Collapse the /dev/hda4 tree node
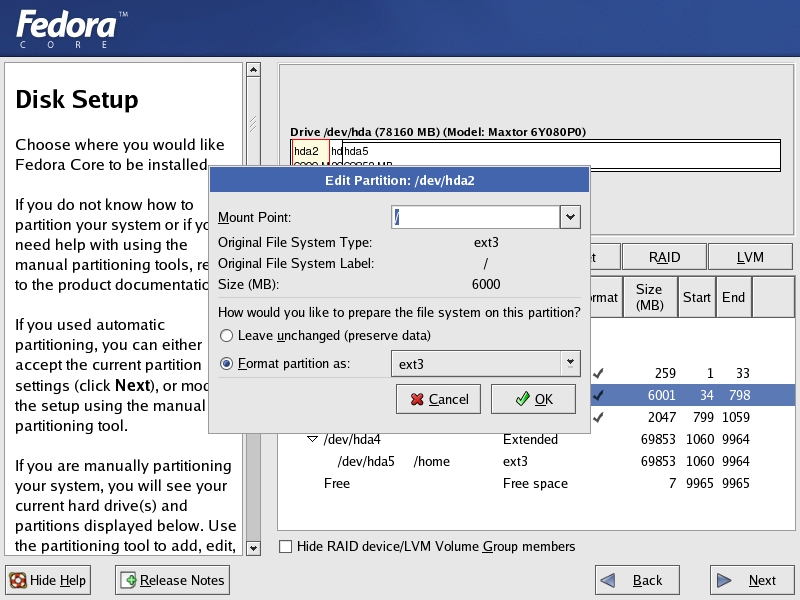The image size is (800, 600). tap(312, 439)
